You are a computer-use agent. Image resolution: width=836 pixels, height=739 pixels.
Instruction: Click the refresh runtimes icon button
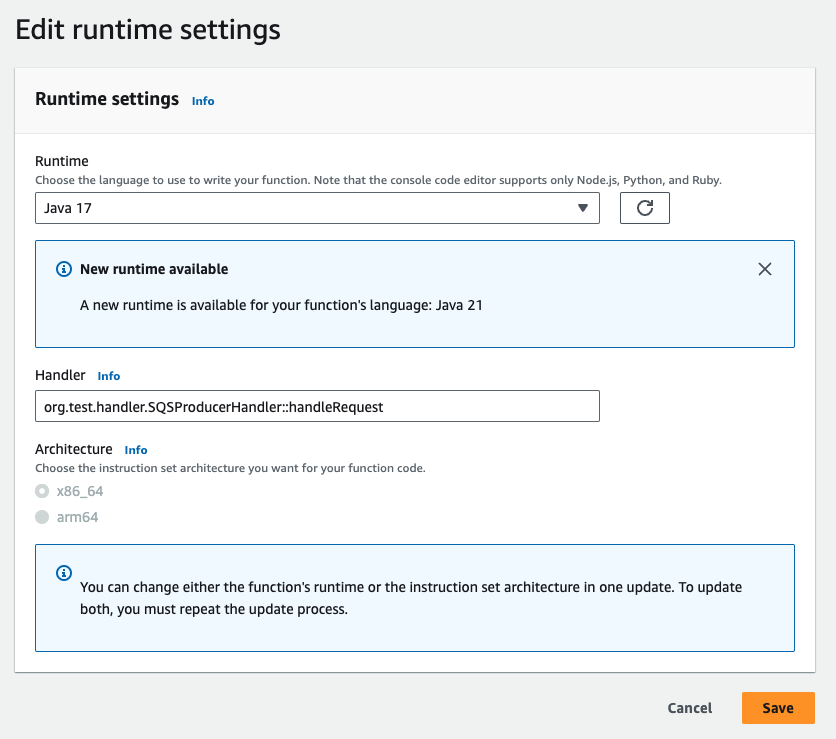644,208
